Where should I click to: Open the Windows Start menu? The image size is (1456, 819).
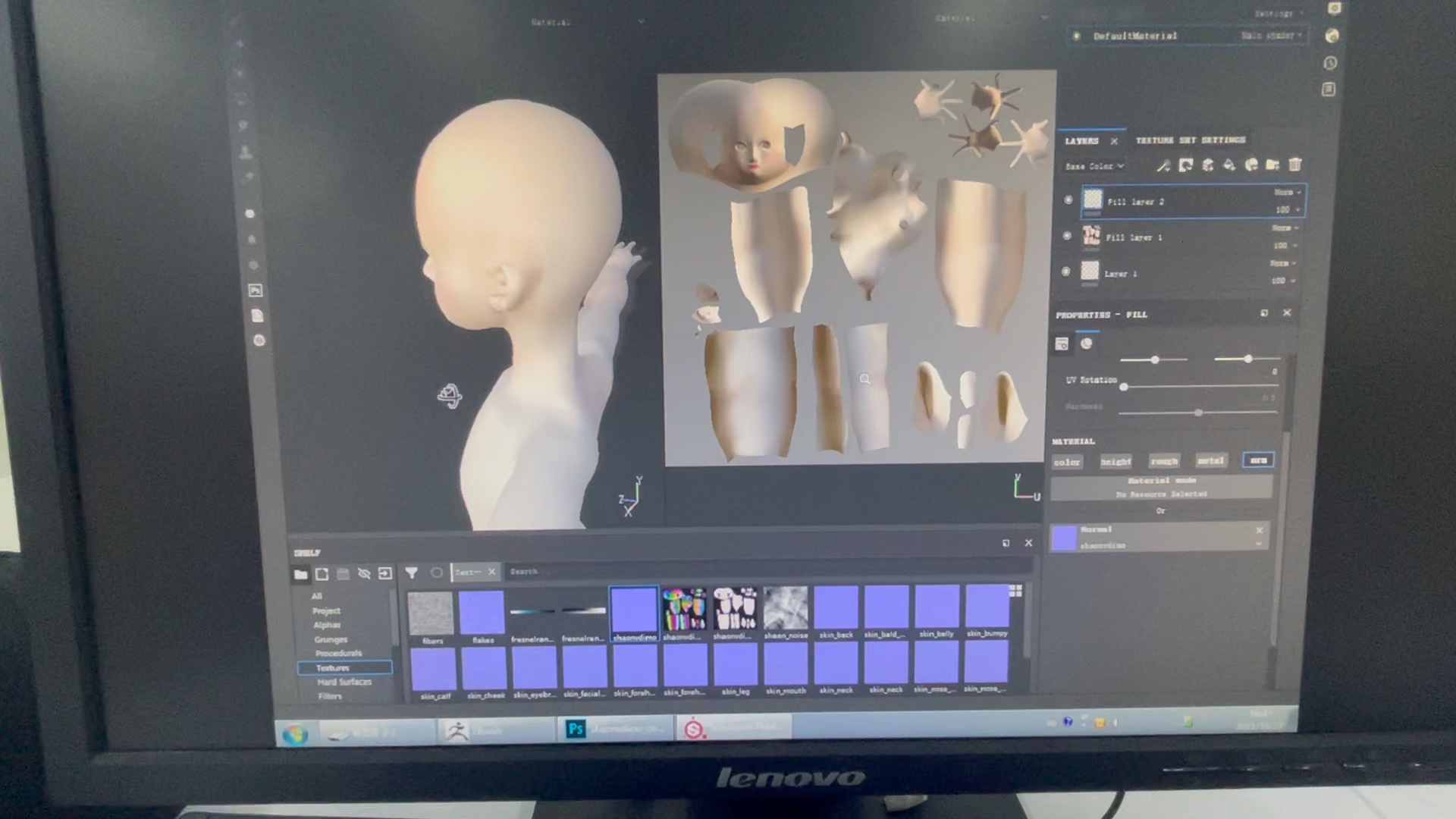[x=295, y=734]
